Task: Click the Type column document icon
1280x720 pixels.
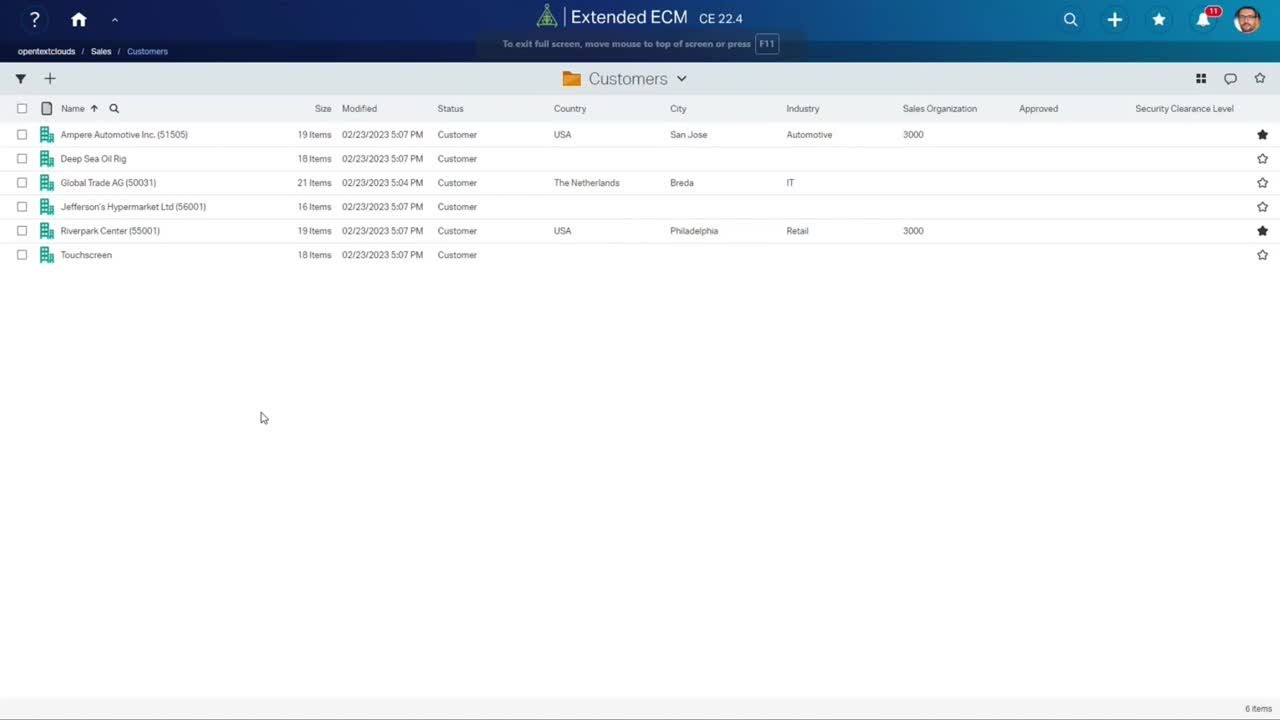Action: [47, 109]
